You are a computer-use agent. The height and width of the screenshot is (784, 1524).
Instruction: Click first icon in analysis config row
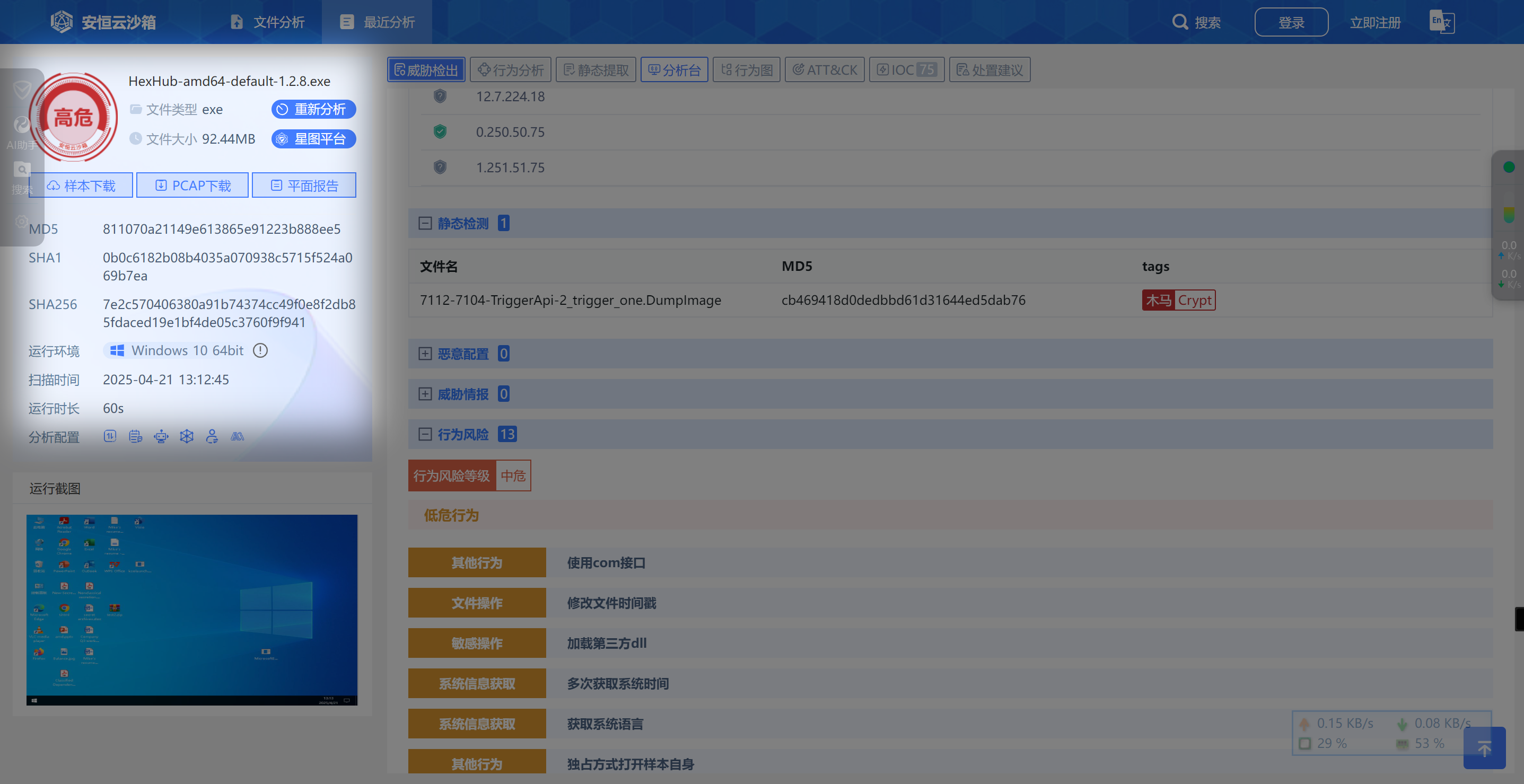tap(110, 437)
